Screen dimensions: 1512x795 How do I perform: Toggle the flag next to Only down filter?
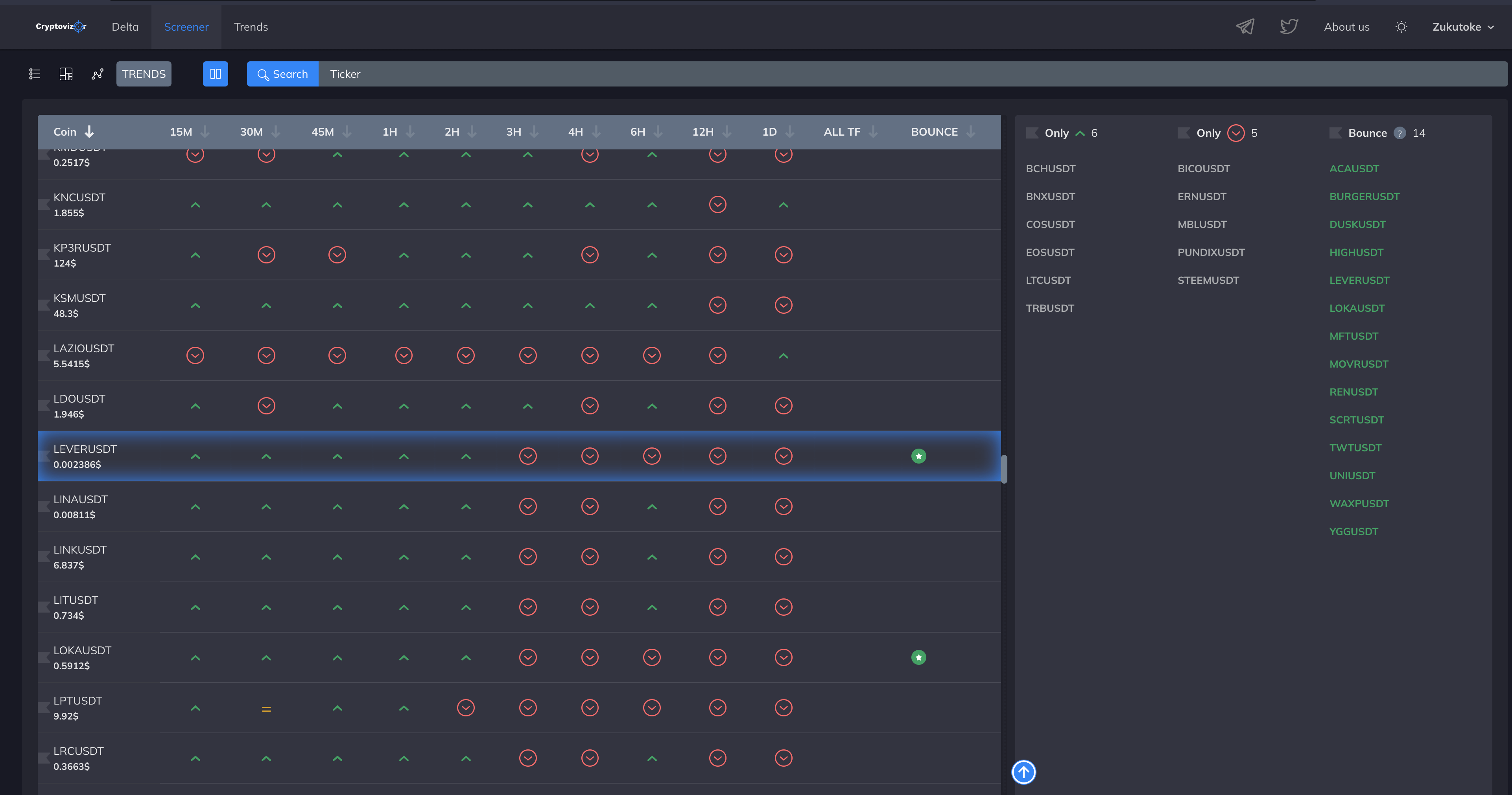coord(1183,133)
